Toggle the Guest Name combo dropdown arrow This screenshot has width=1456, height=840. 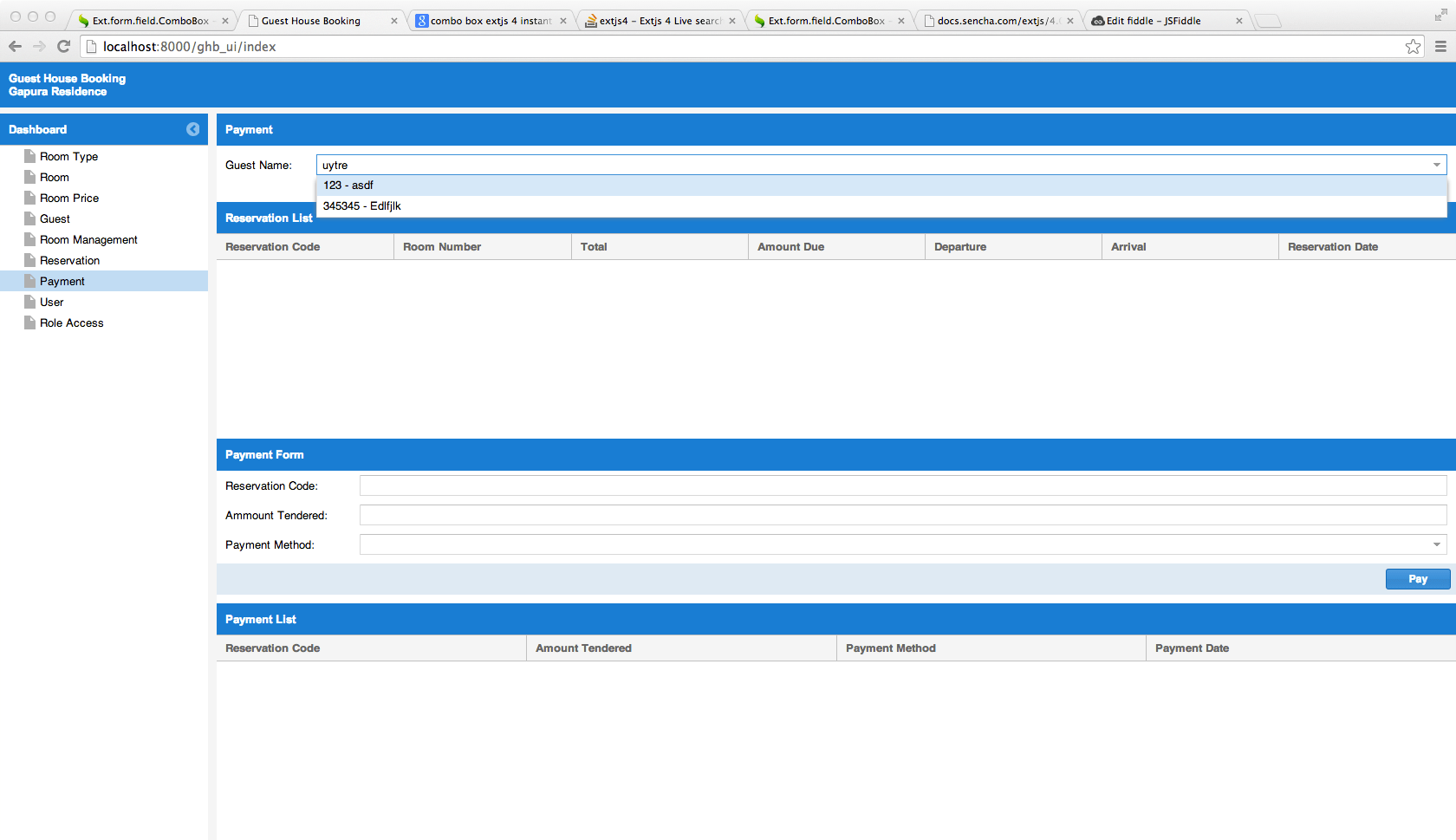1437,165
